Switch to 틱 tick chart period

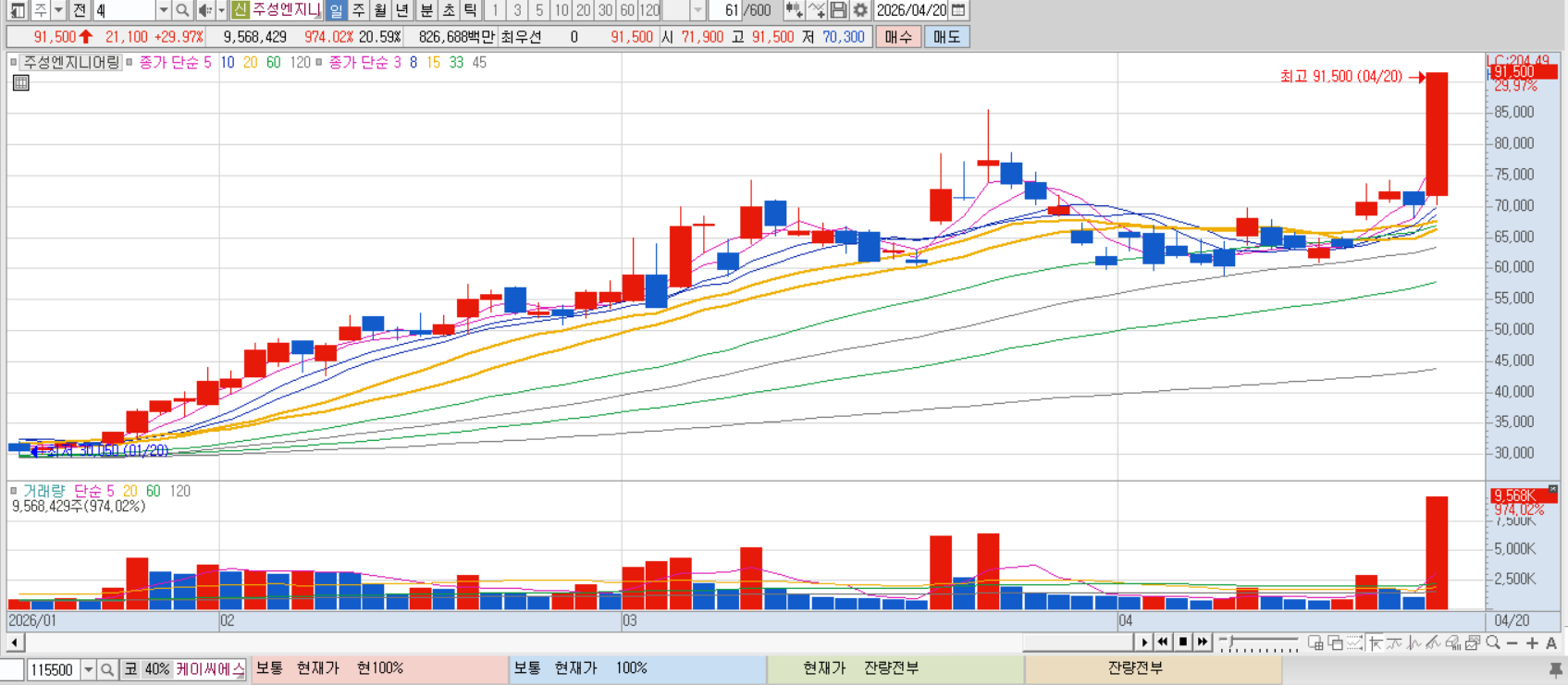tap(470, 10)
